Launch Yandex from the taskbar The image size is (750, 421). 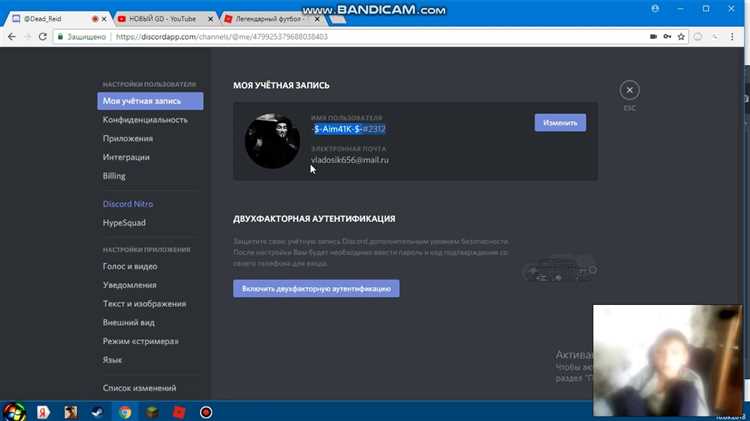[x=43, y=412]
